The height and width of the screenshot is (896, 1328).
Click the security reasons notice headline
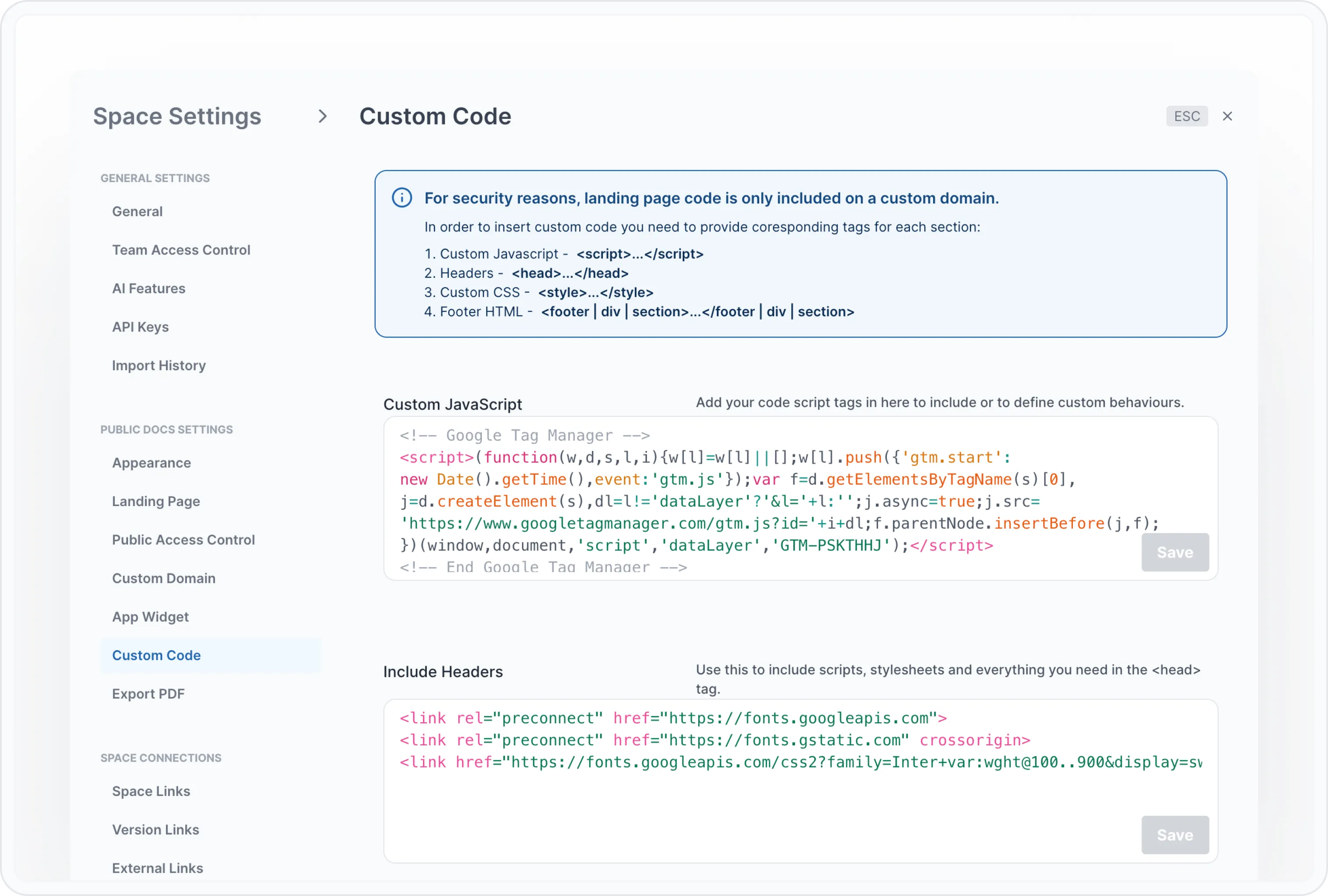[712, 198]
